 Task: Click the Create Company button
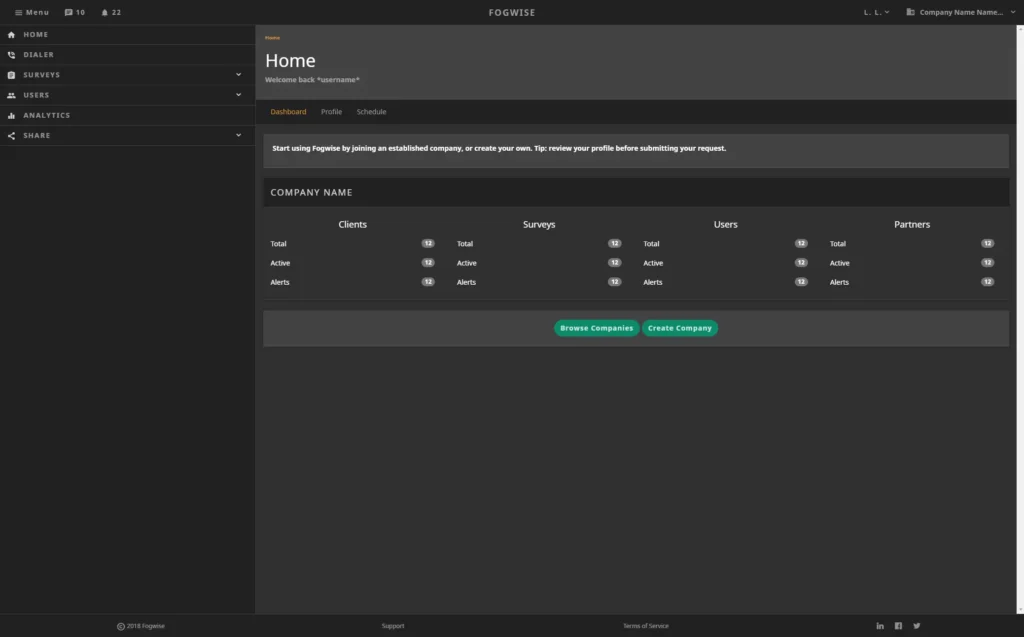pos(679,328)
